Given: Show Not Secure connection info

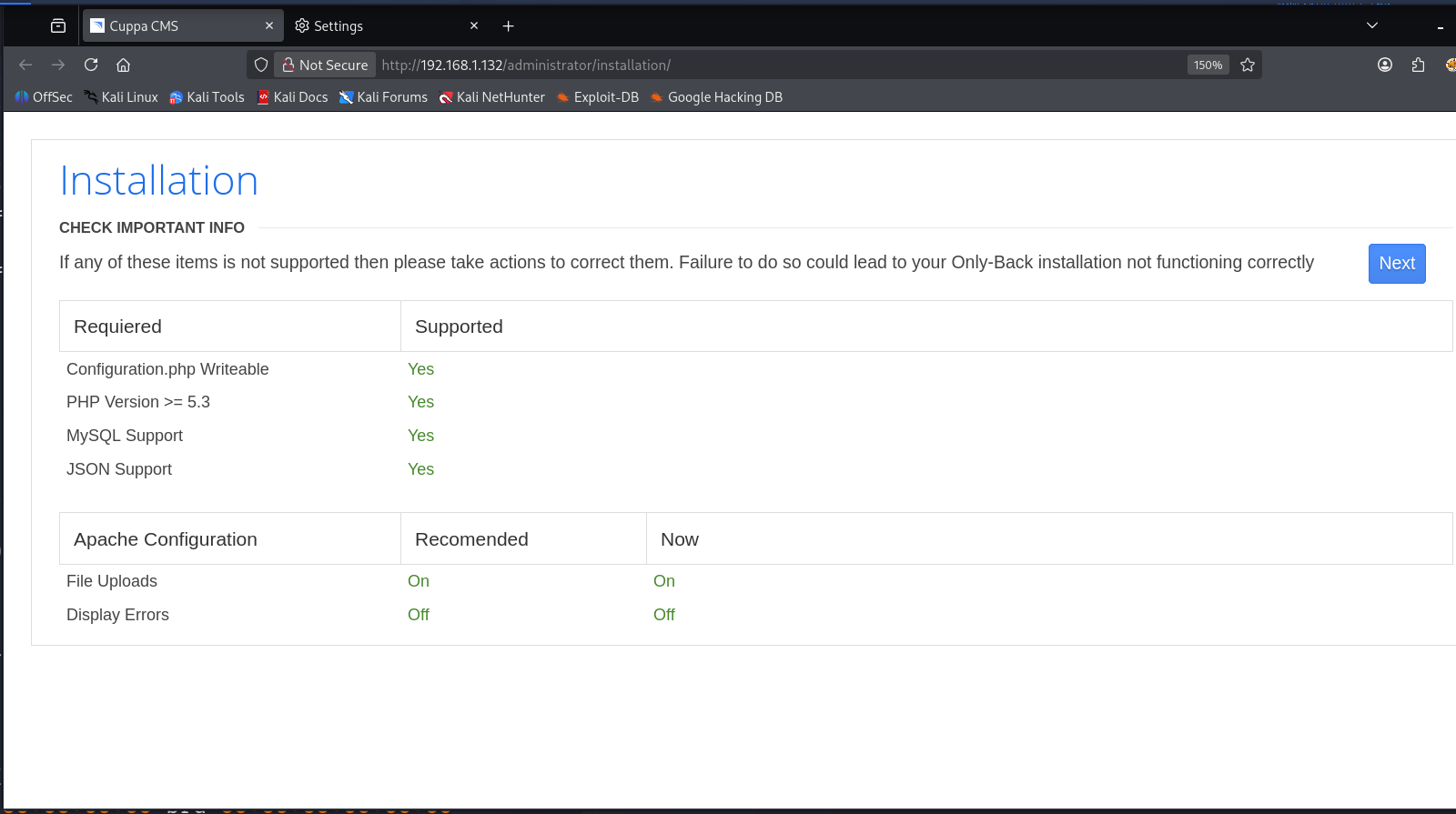Looking at the screenshot, I should 325,65.
